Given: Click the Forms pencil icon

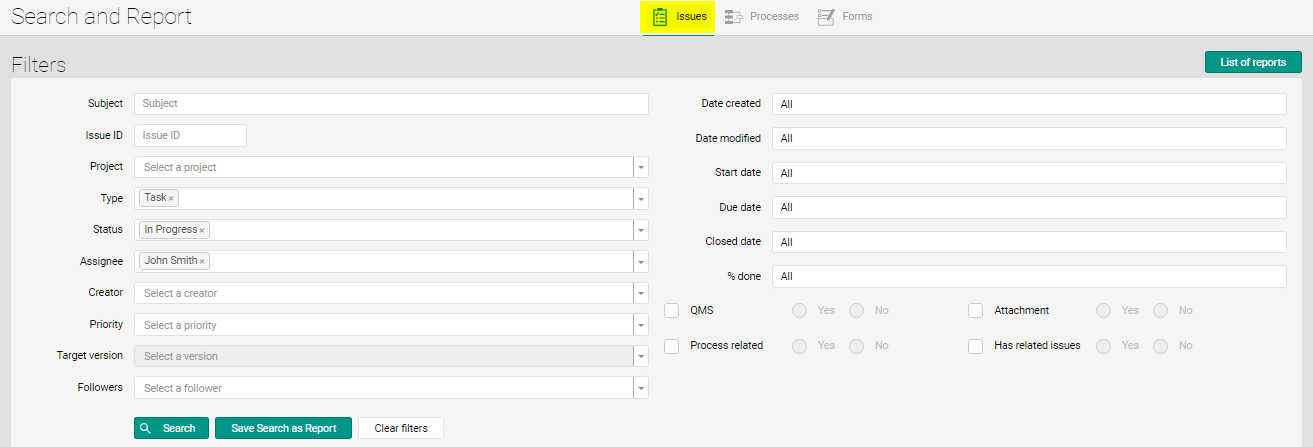Looking at the screenshot, I should 826,17.
